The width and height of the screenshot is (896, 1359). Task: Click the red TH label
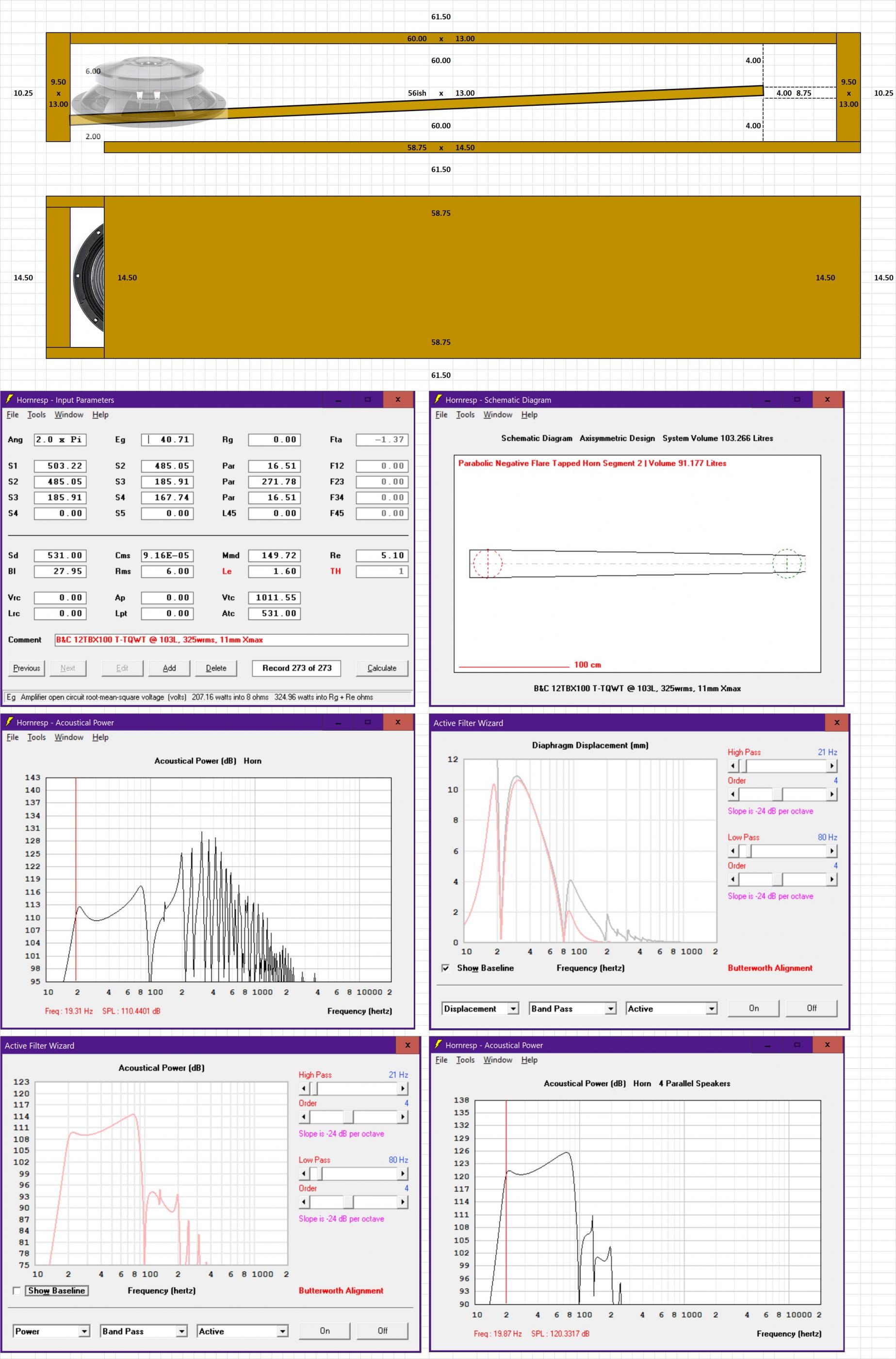[335, 571]
